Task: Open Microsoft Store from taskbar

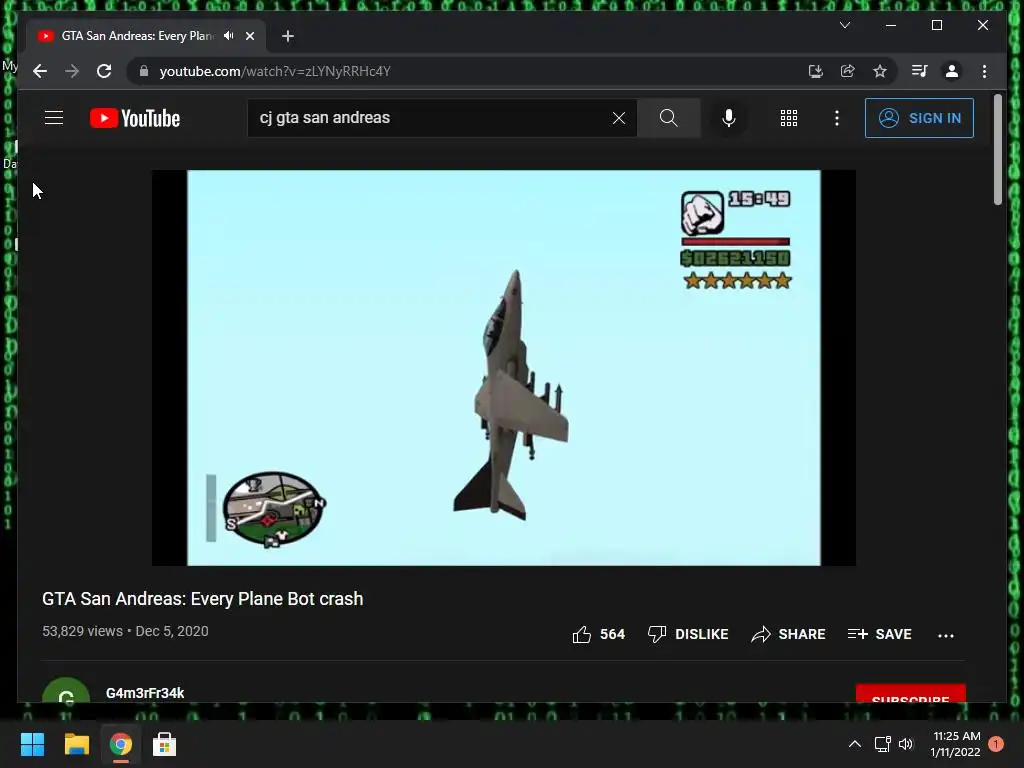Action: coord(165,744)
